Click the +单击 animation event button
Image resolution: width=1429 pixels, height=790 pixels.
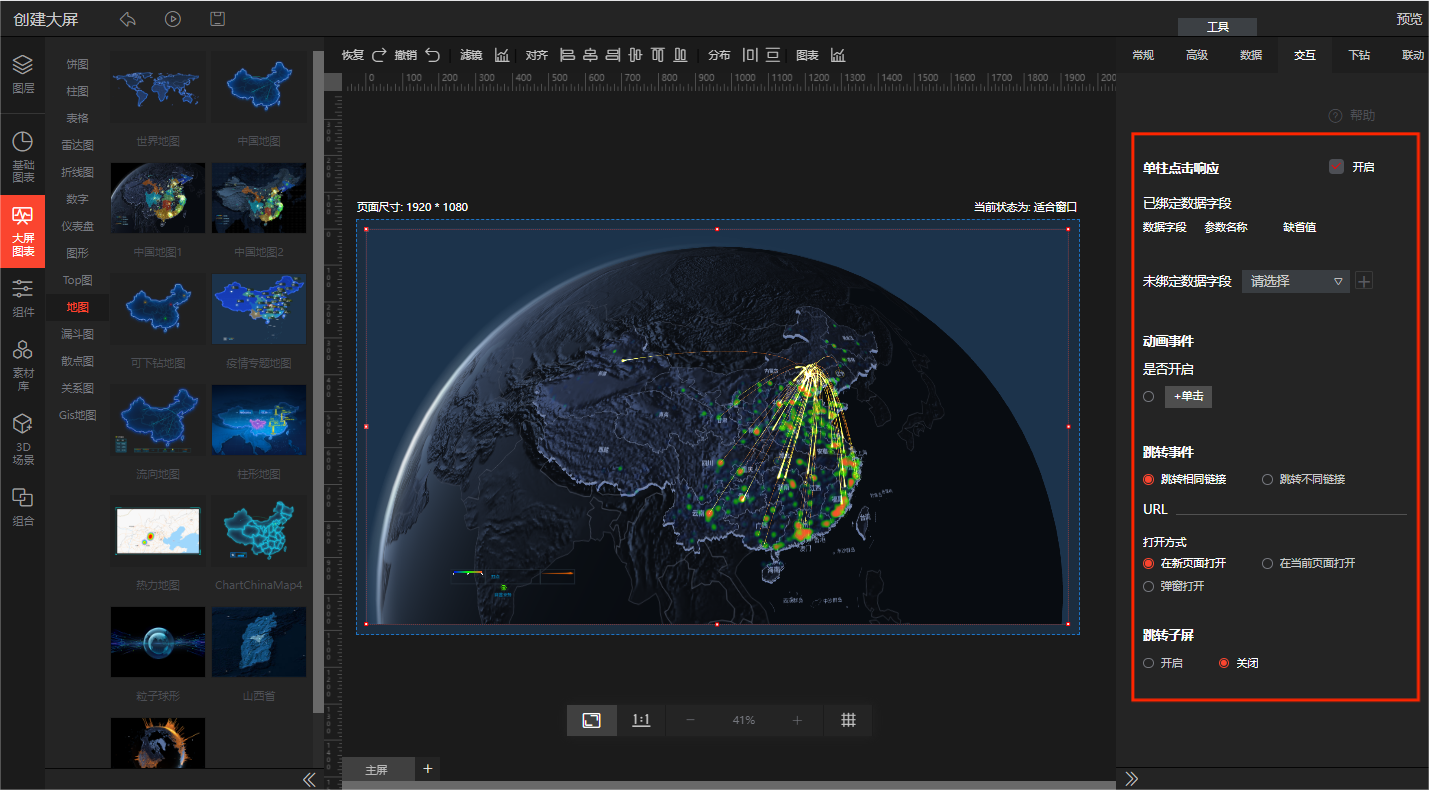[x=1188, y=397]
